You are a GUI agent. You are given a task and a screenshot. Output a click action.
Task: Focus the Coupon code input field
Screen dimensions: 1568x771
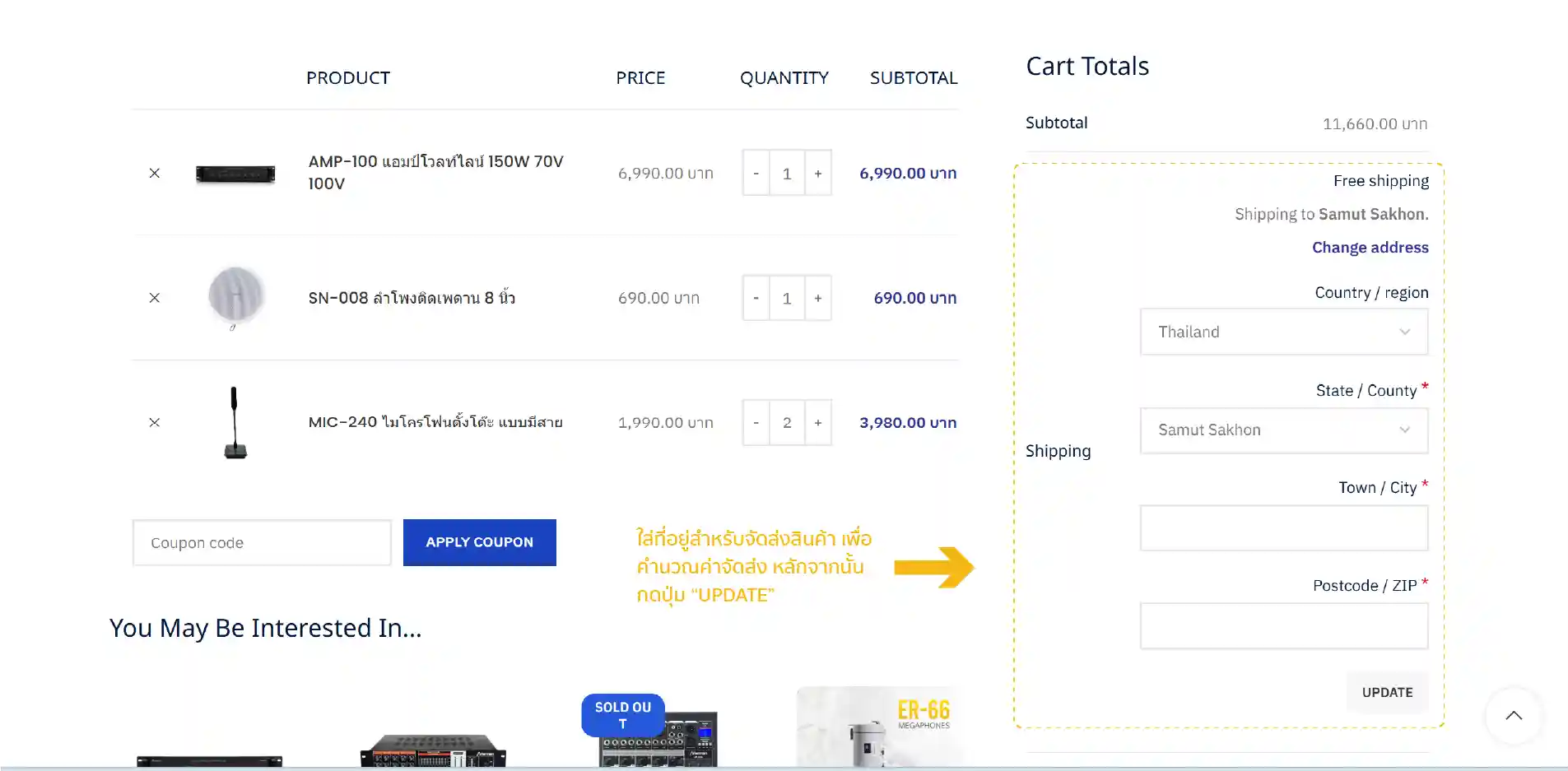261,543
